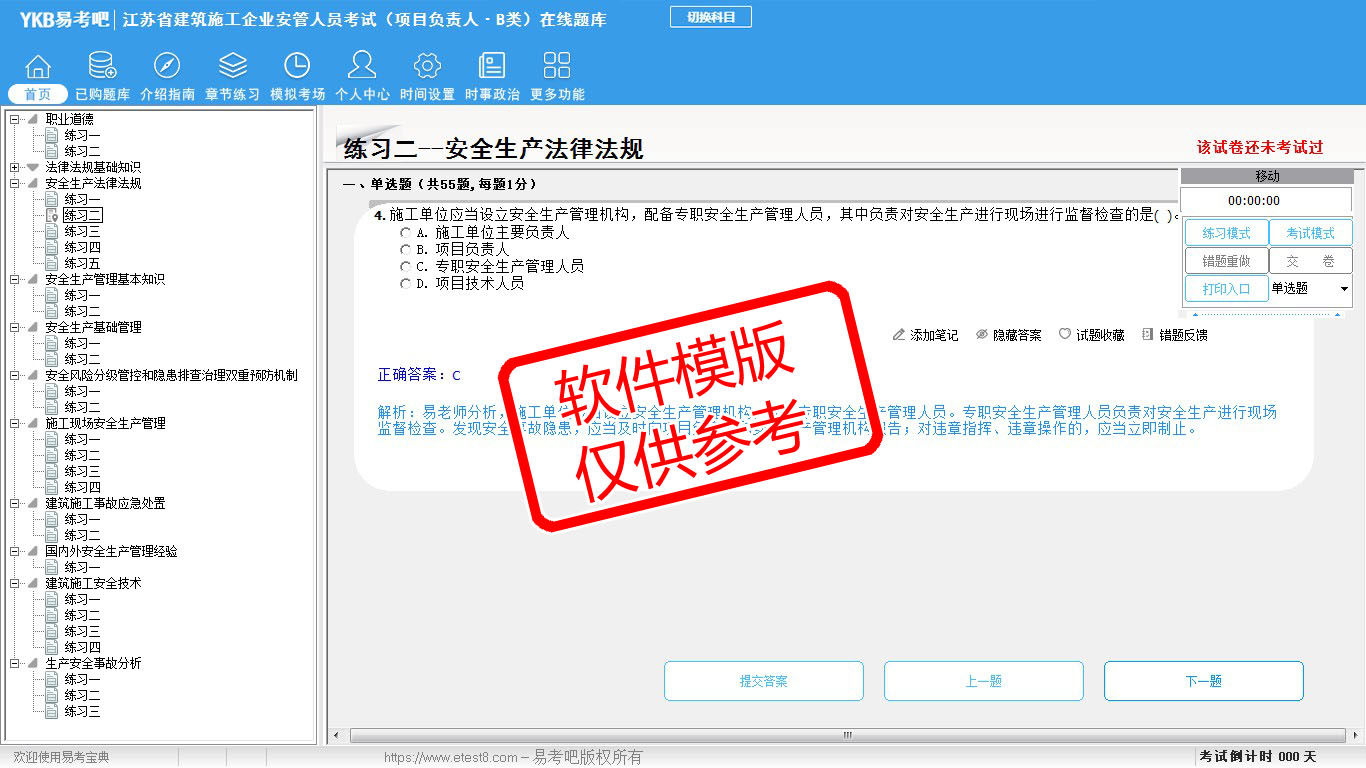Image resolution: width=1366 pixels, height=768 pixels.
Task: Click the 00:00:00 timer field
Action: (1266, 201)
